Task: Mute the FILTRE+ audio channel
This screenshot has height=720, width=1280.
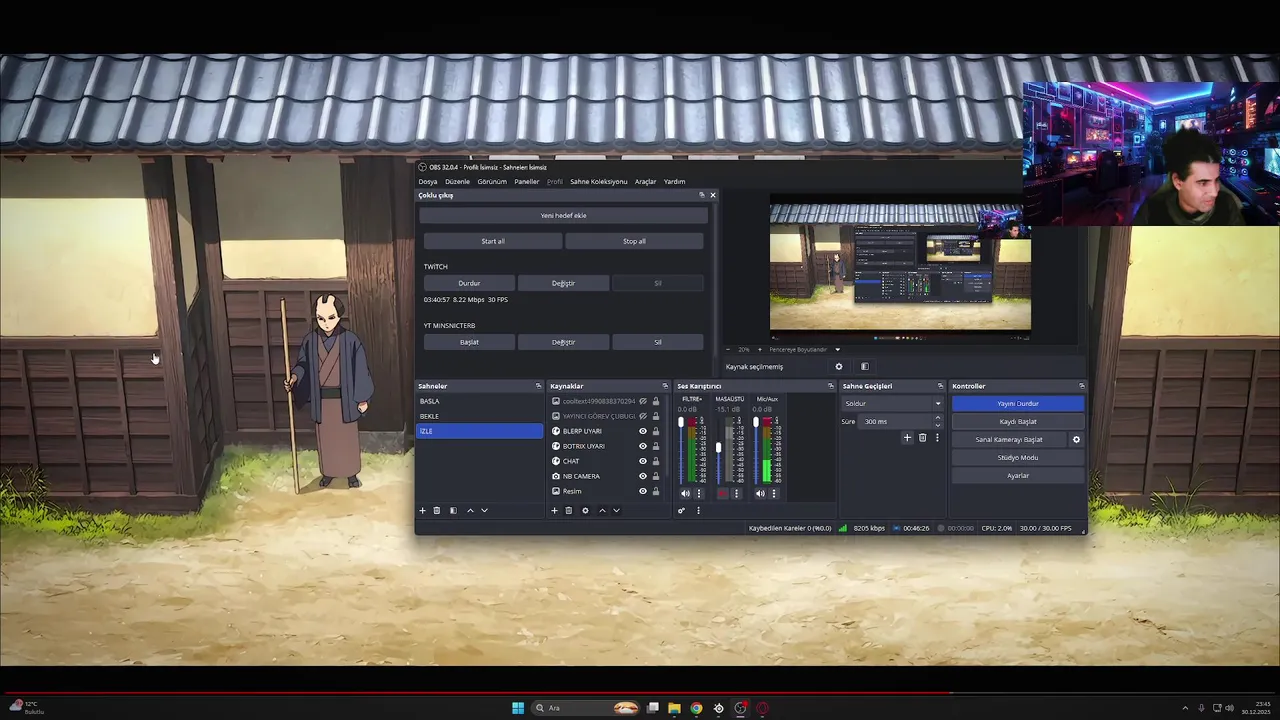Action: tap(685, 493)
